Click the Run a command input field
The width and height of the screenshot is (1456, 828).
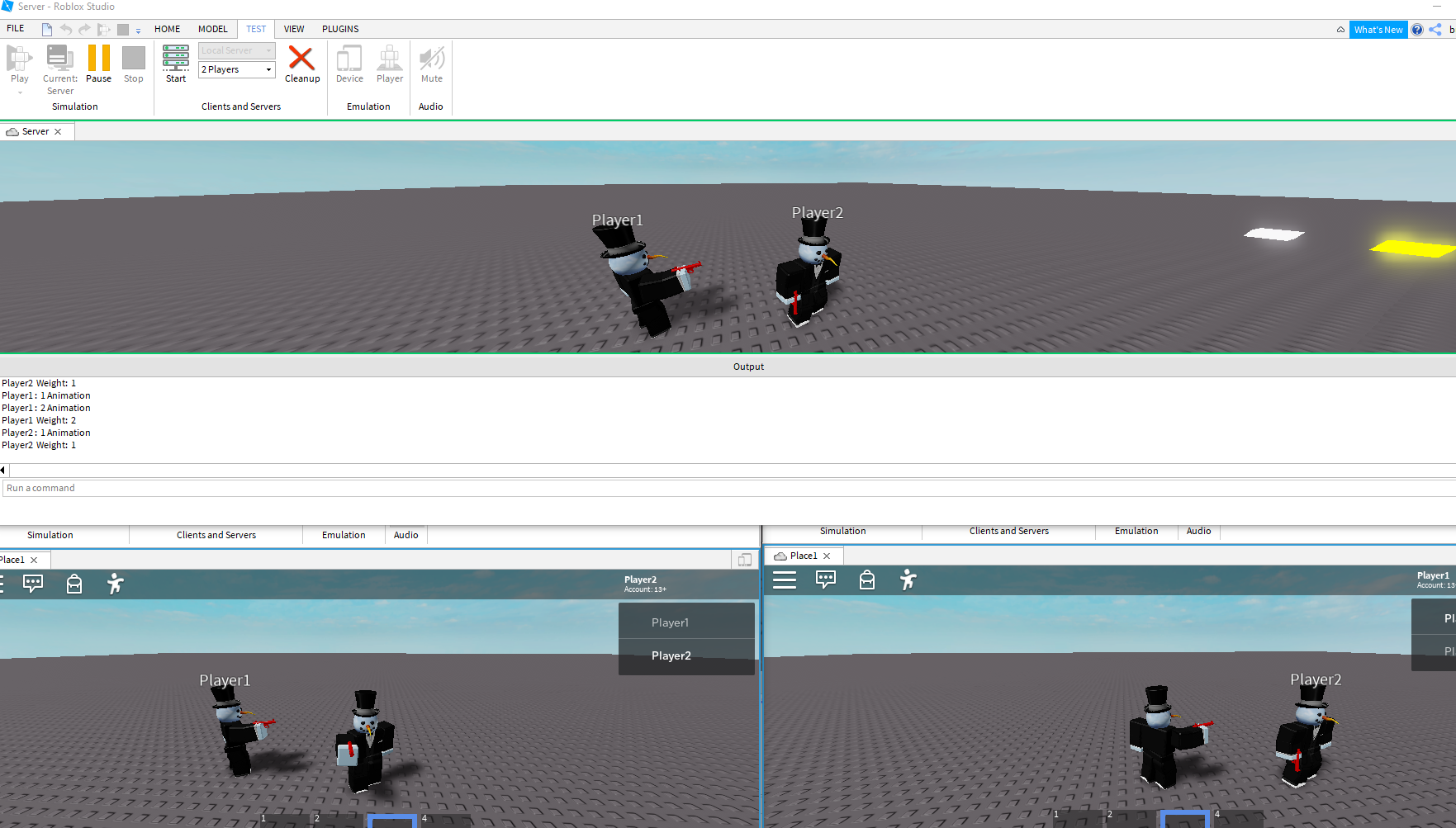pyautogui.click(x=728, y=488)
